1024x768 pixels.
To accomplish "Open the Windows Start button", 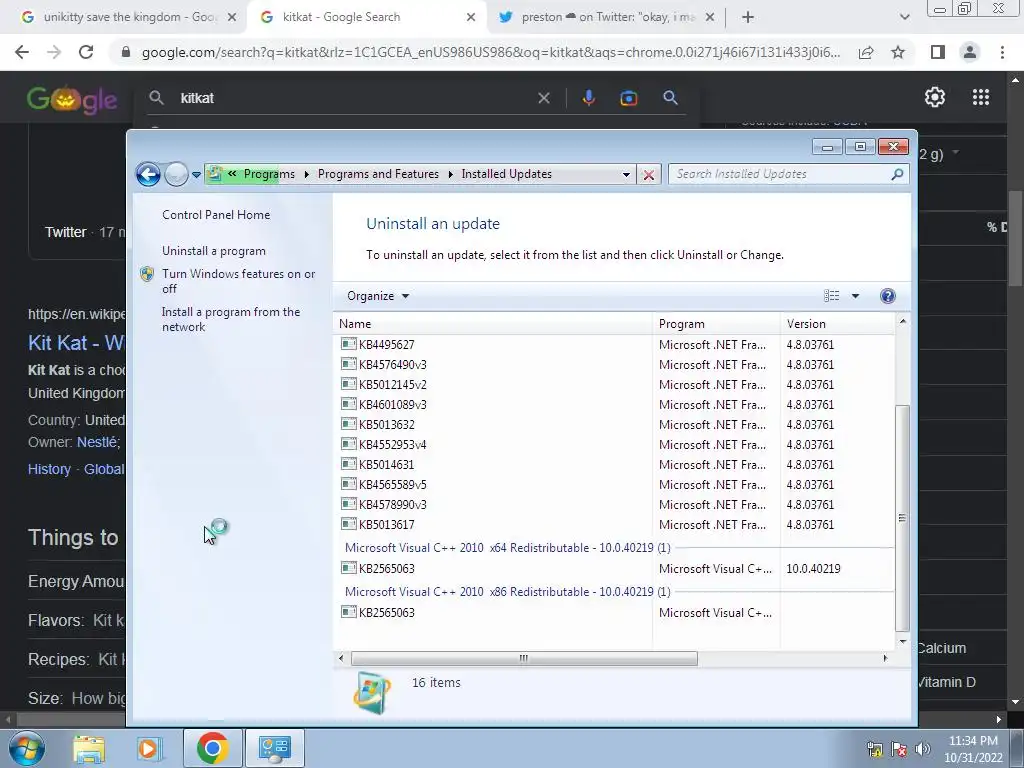I will pyautogui.click(x=26, y=748).
